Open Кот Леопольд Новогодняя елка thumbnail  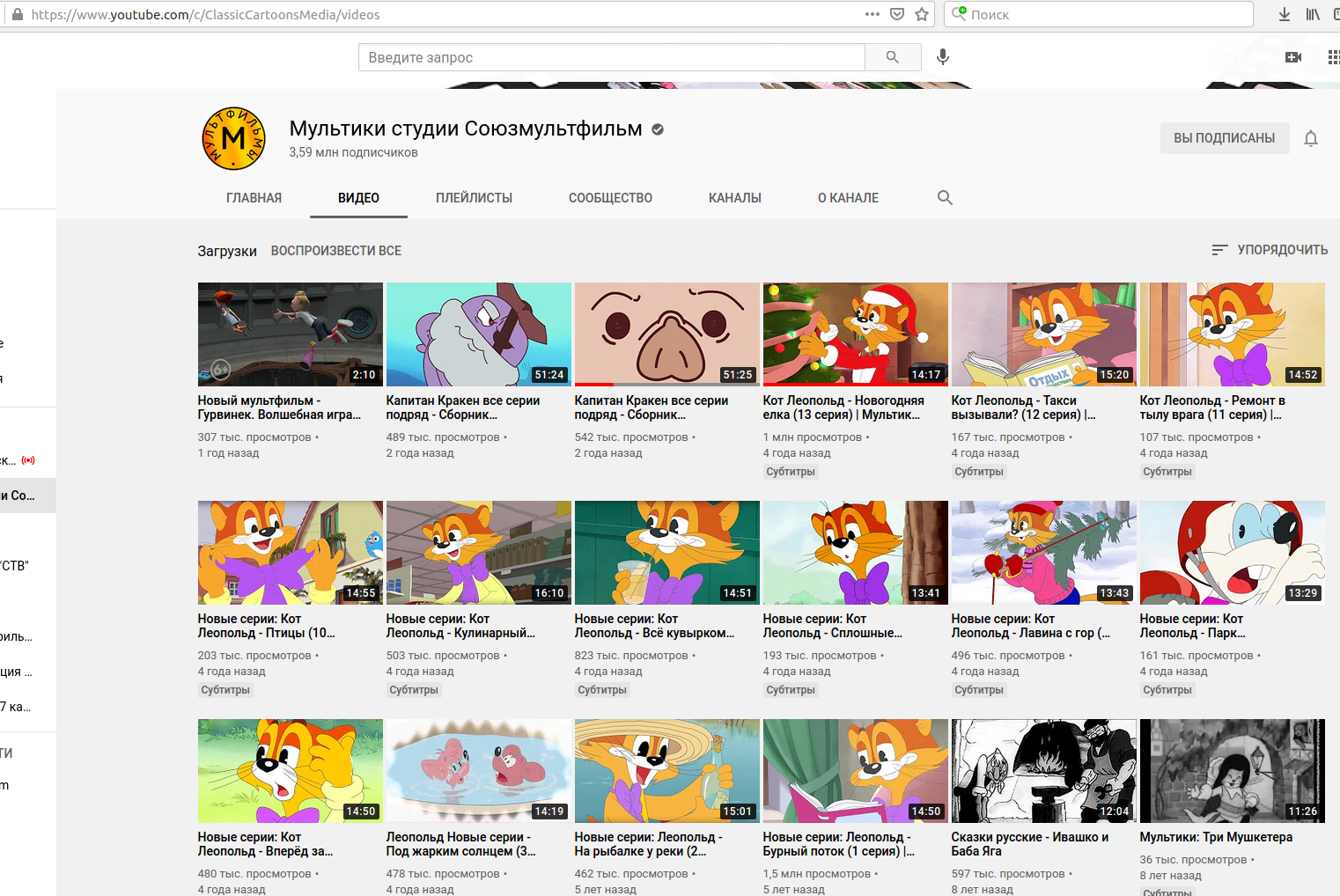pyautogui.click(x=856, y=334)
